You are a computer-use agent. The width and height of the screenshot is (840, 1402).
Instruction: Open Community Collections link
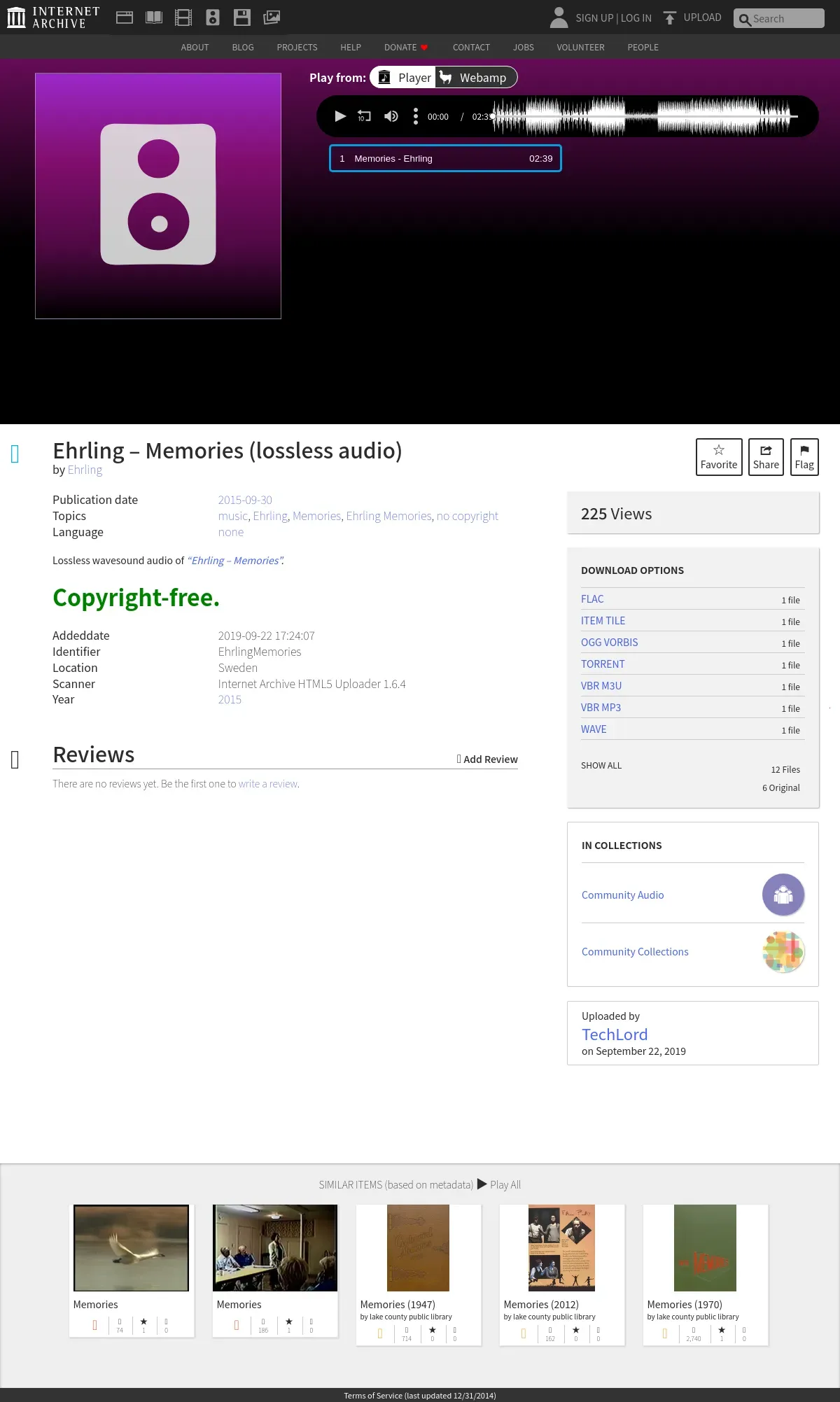click(635, 952)
